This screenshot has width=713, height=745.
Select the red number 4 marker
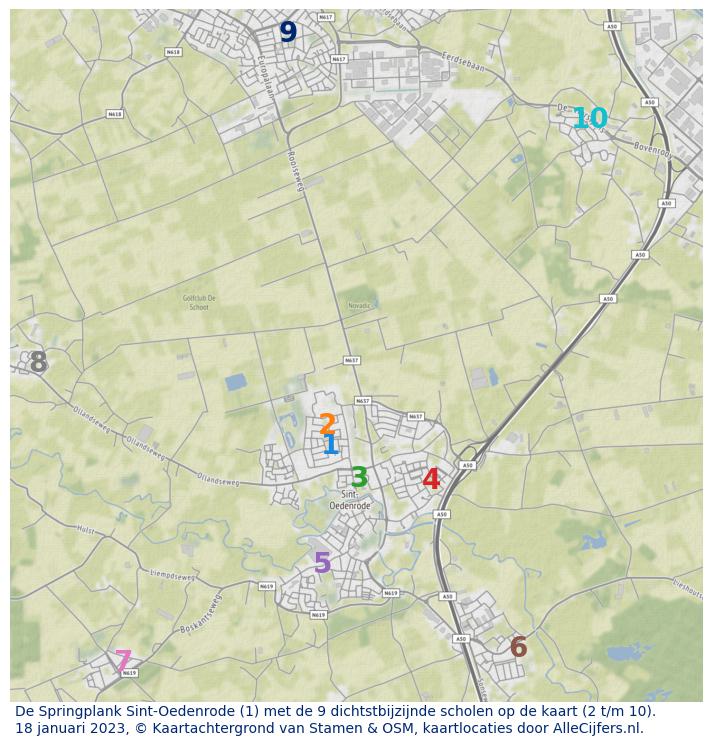[x=431, y=479]
